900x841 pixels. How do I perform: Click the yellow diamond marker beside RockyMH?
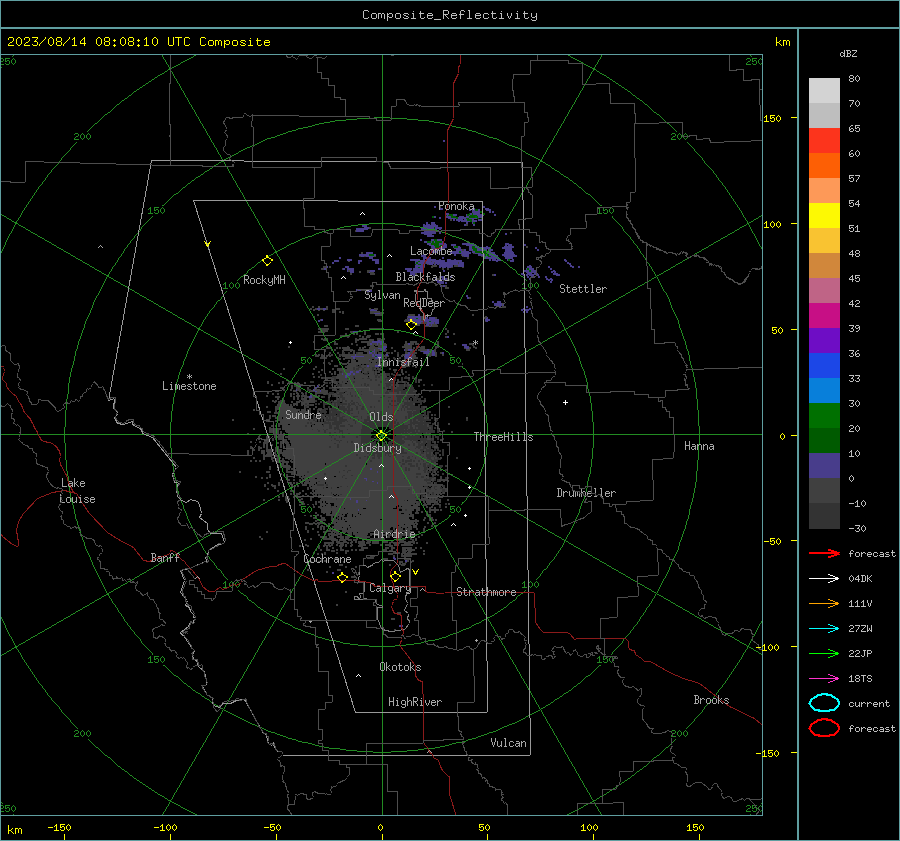click(267, 261)
